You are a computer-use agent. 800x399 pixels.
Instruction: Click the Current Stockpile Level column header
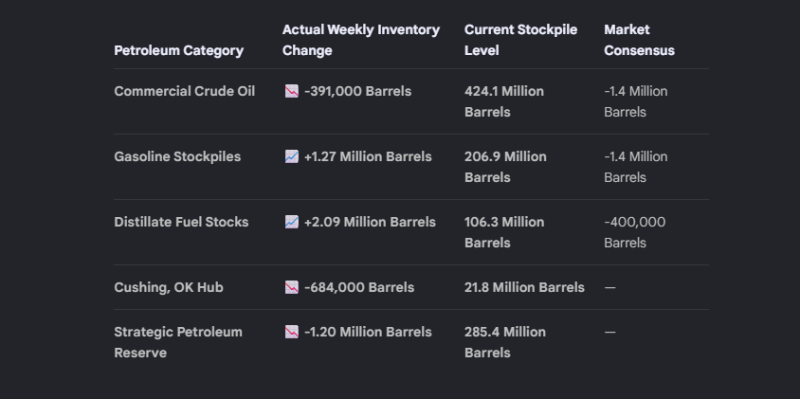point(520,40)
